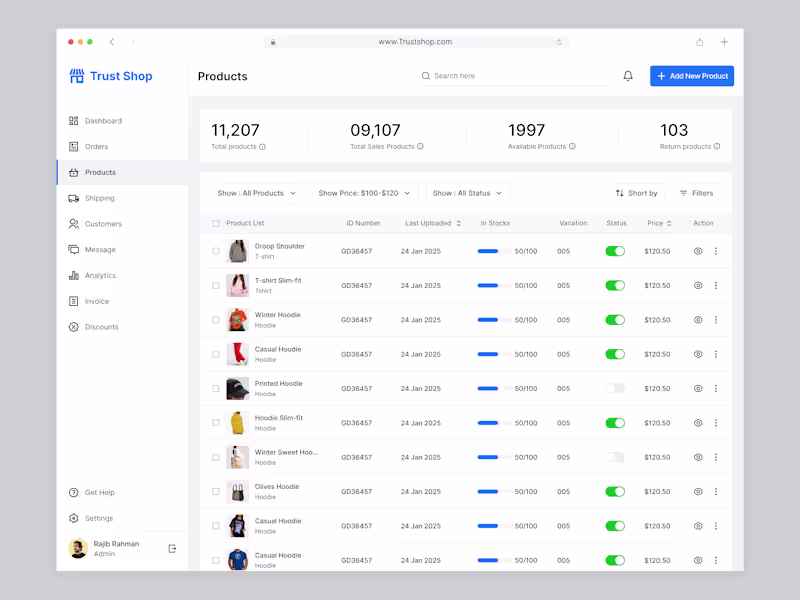
Task: Click the info icon next to Total products
Action: click(x=262, y=147)
